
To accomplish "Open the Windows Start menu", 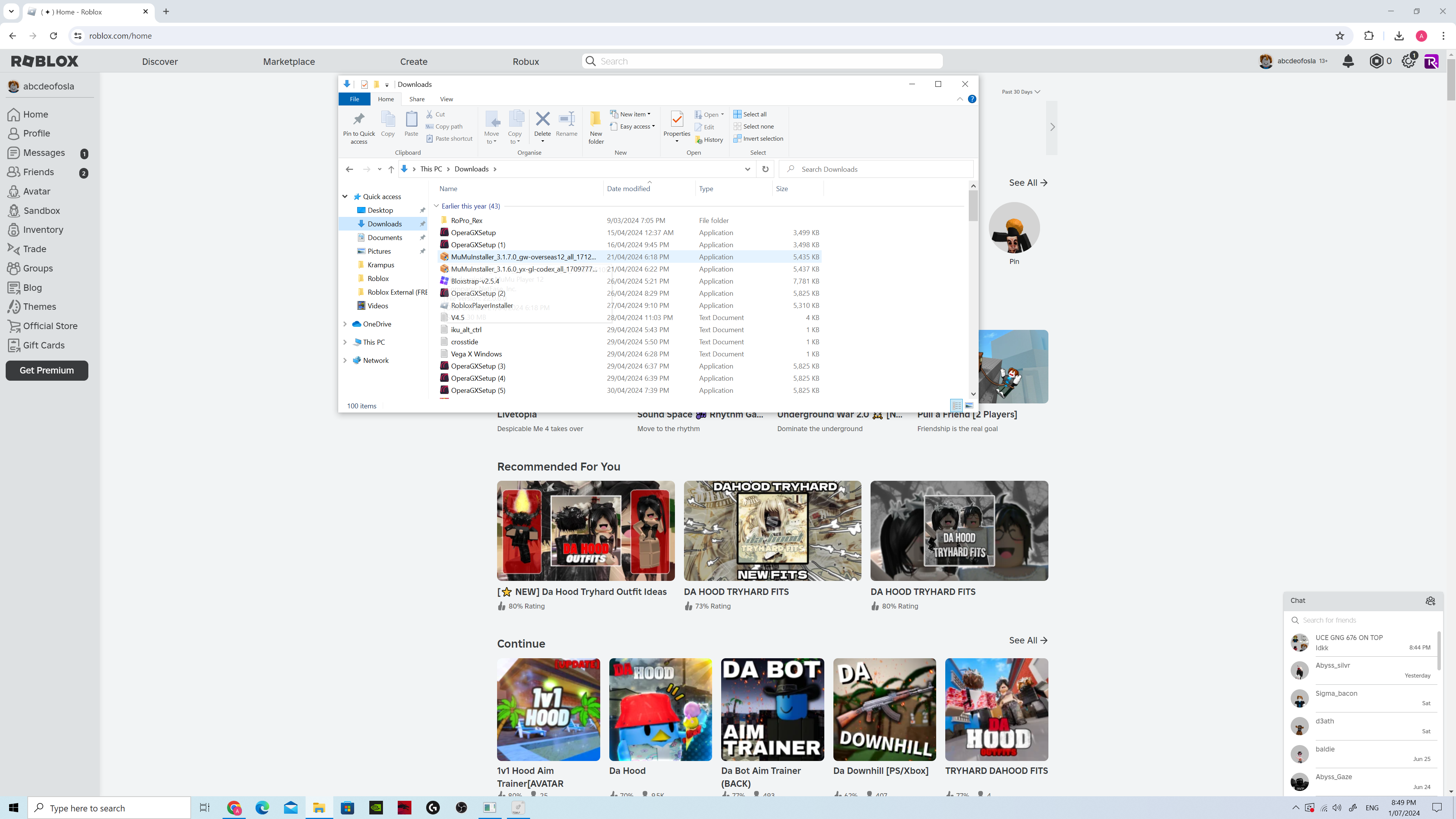I will (14, 808).
